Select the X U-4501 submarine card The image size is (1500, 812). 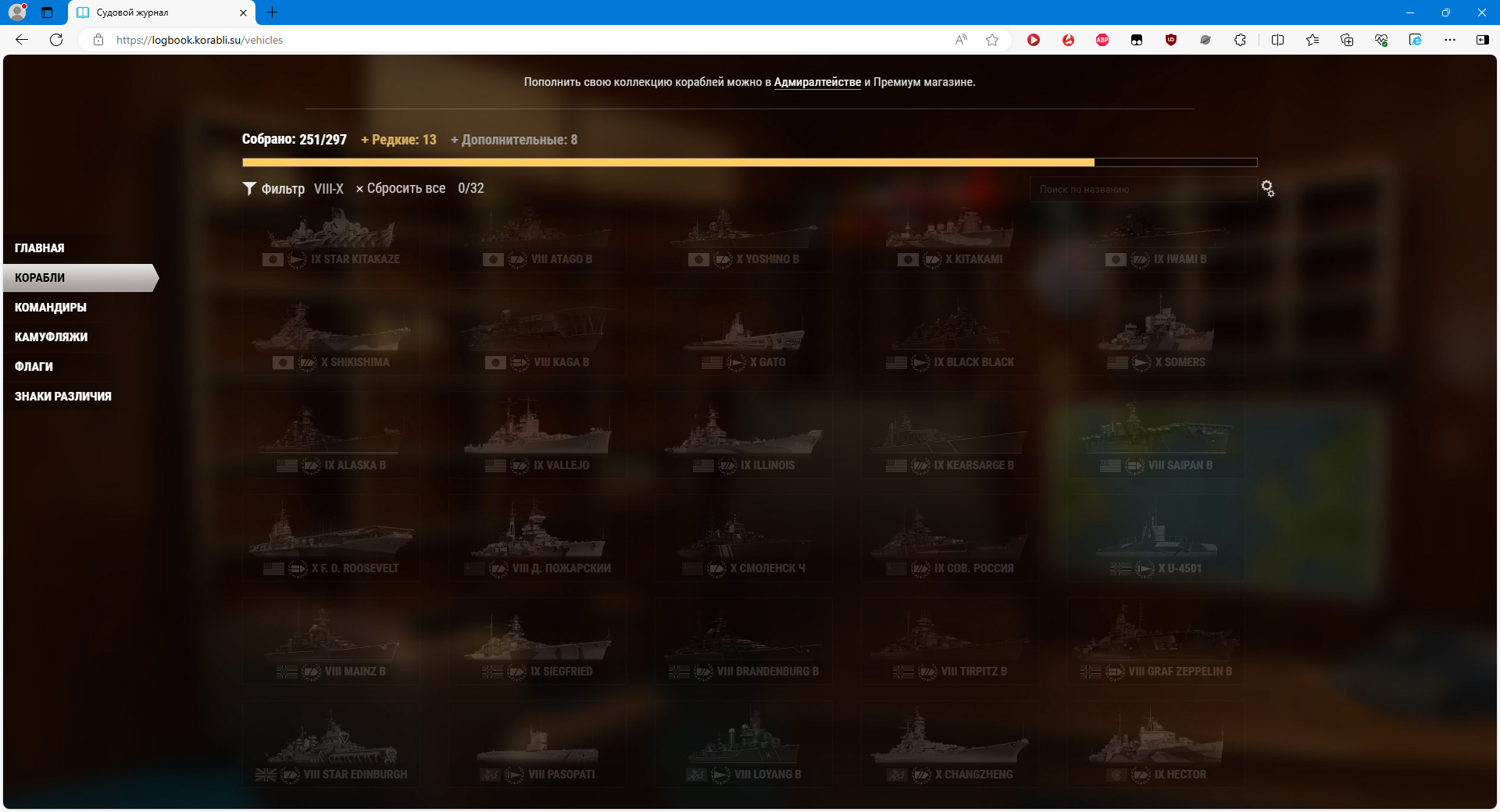coord(1156,538)
